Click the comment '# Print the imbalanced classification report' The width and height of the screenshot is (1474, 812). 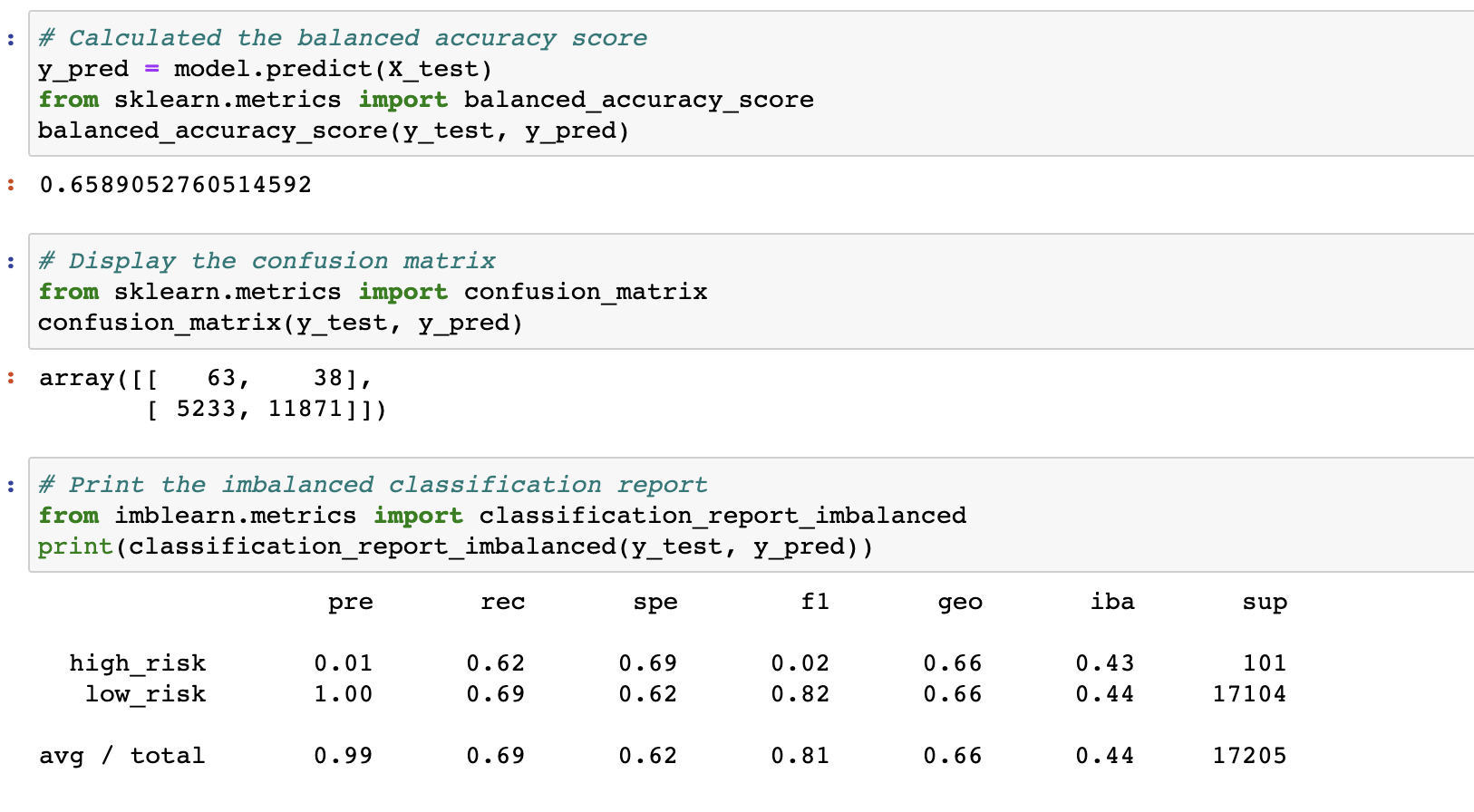point(373,485)
